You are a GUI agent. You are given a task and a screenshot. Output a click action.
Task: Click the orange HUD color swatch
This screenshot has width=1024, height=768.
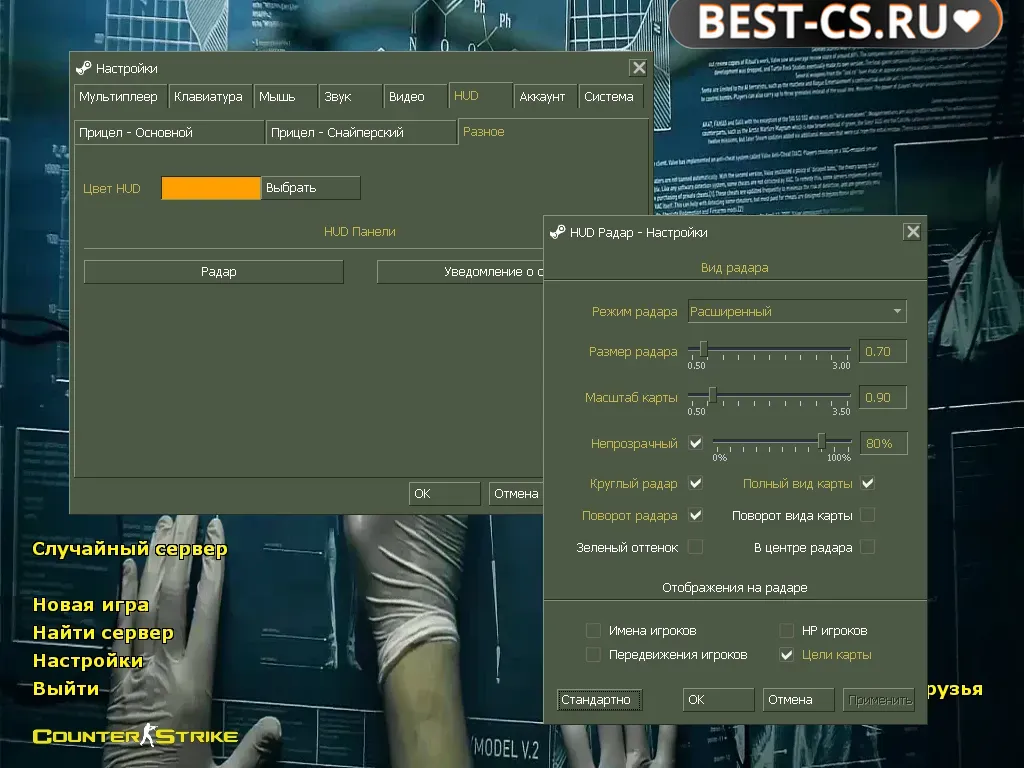pyautogui.click(x=210, y=188)
